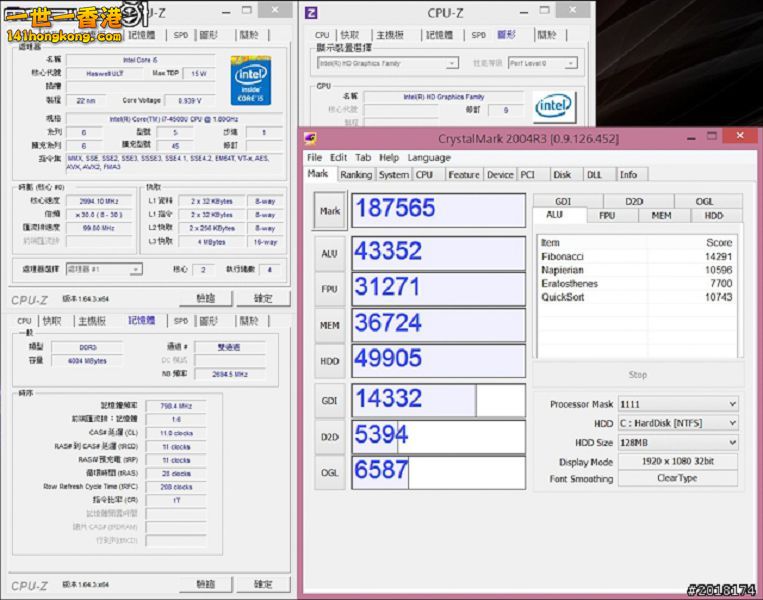Click the OGL score bar 6587
Image resolution: width=763 pixels, height=600 pixels.
[x=438, y=473]
